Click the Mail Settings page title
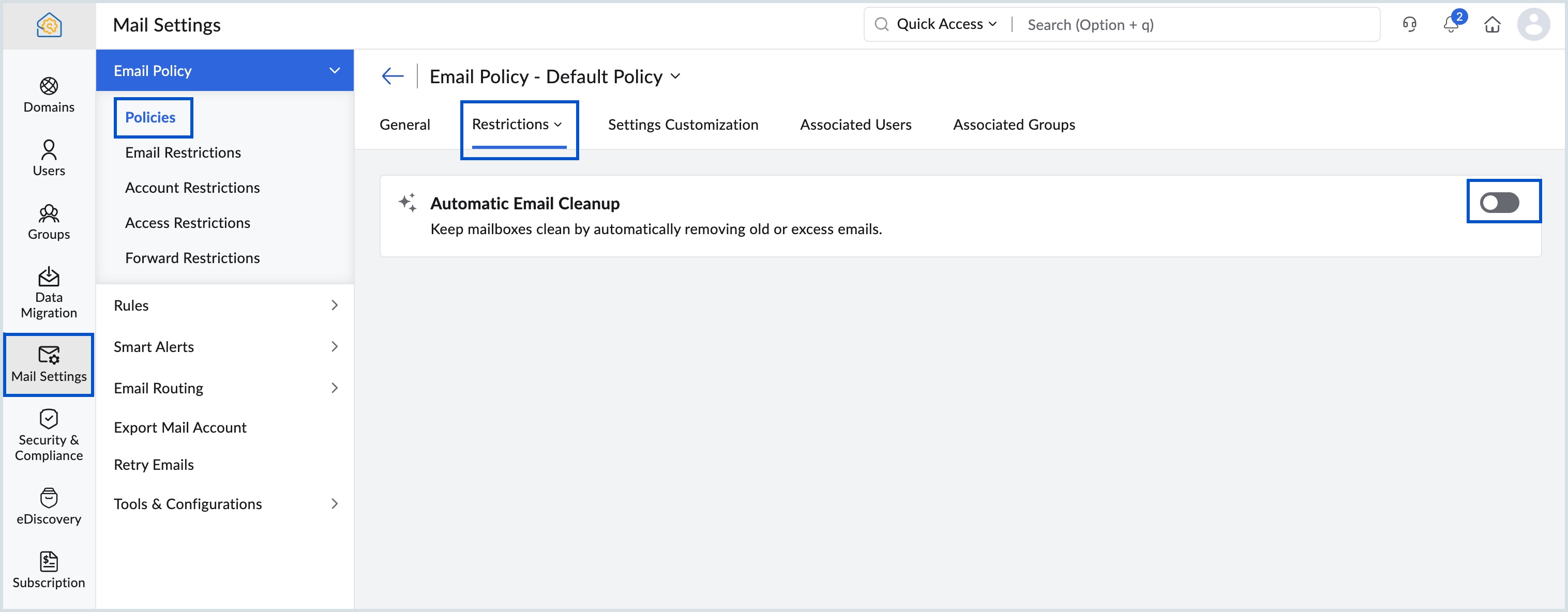The height and width of the screenshot is (612, 1568). click(x=167, y=25)
